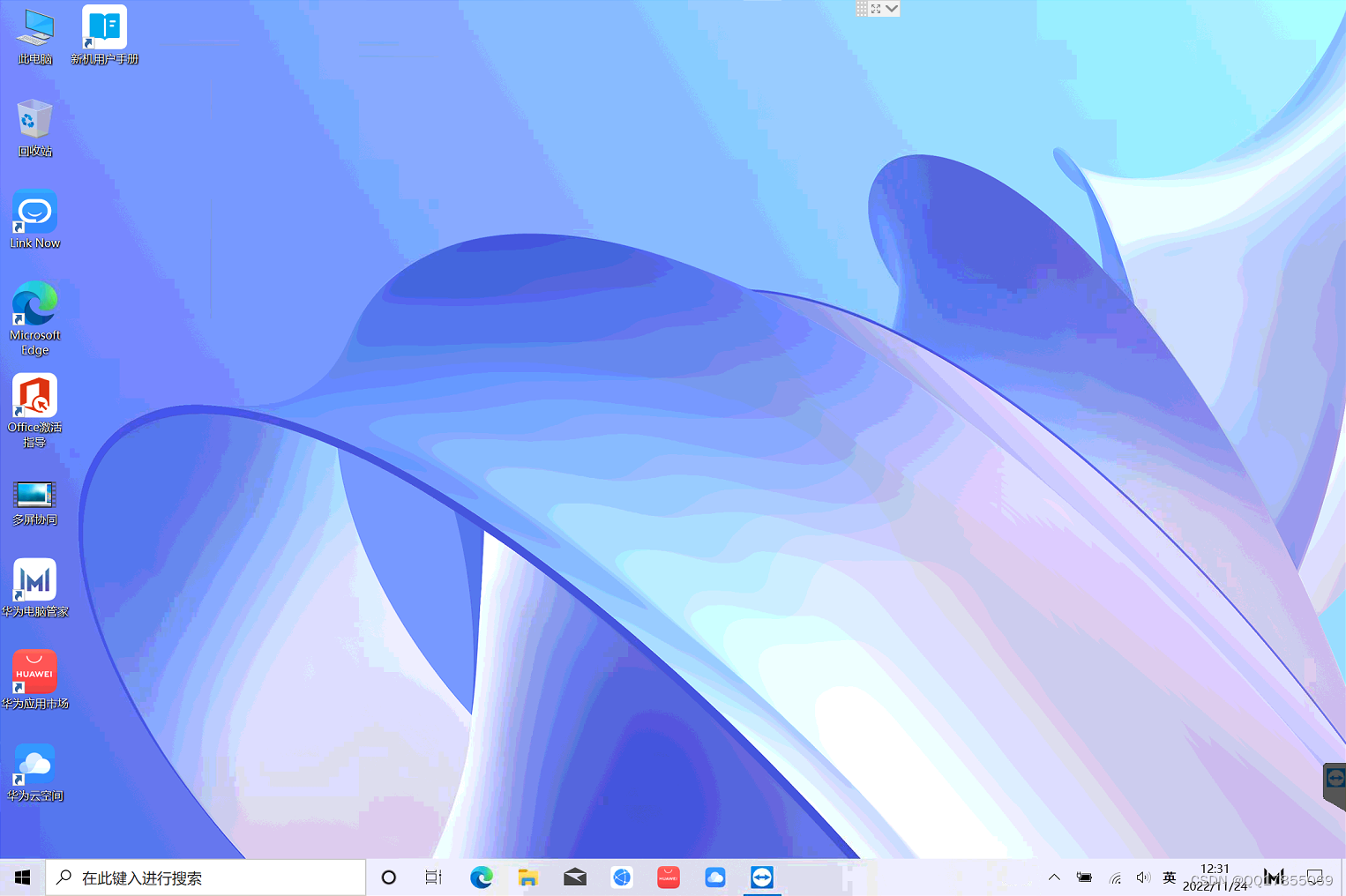Open the Wi-Fi network flyout
1346x896 pixels.
pyautogui.click(x=1115, y=878)
